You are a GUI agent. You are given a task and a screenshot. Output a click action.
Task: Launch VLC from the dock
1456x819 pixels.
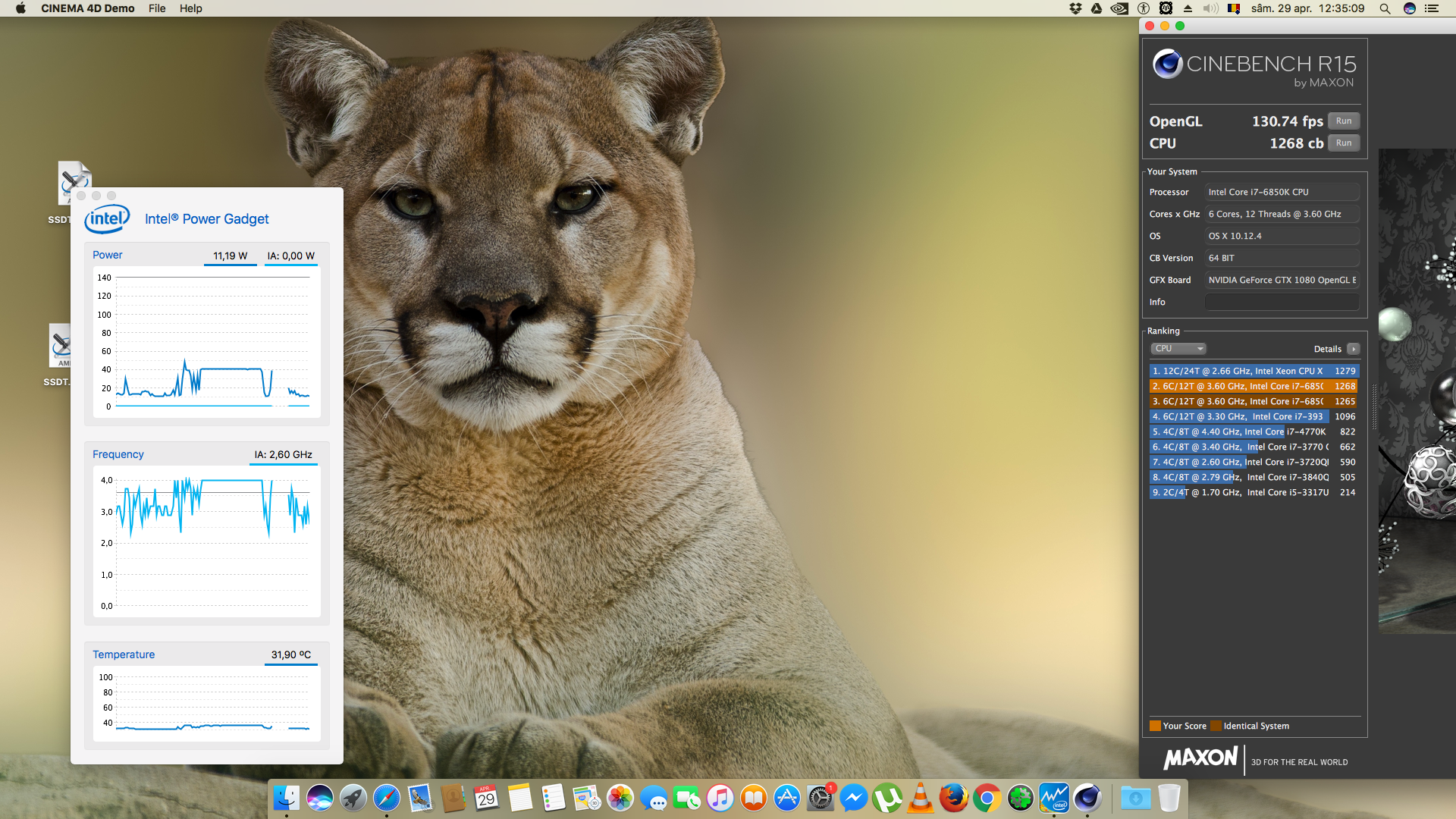coord(920,798)
